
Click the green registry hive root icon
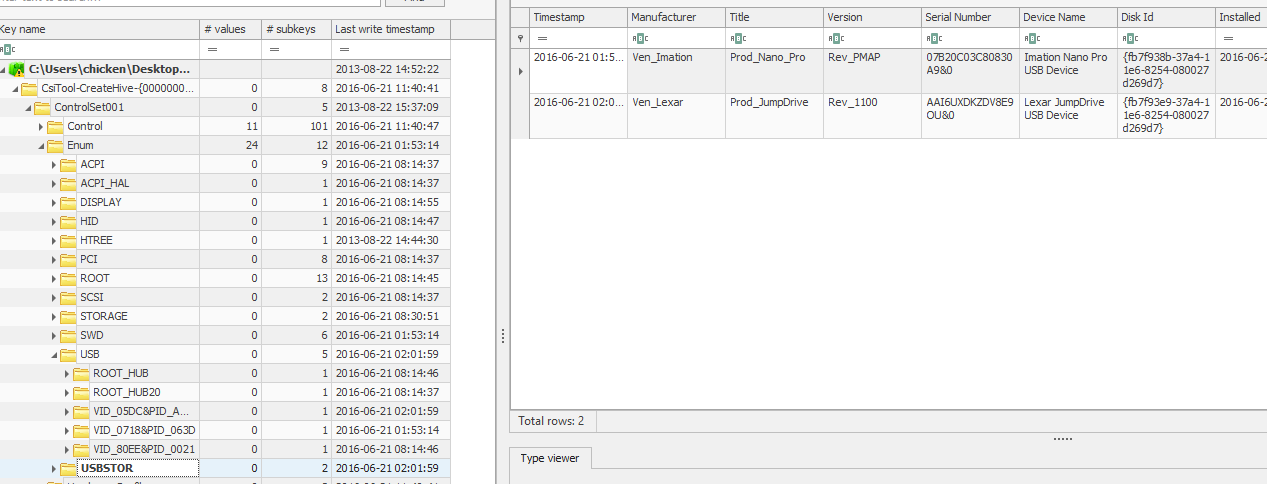pyautogui.click(x=17, y=70)
